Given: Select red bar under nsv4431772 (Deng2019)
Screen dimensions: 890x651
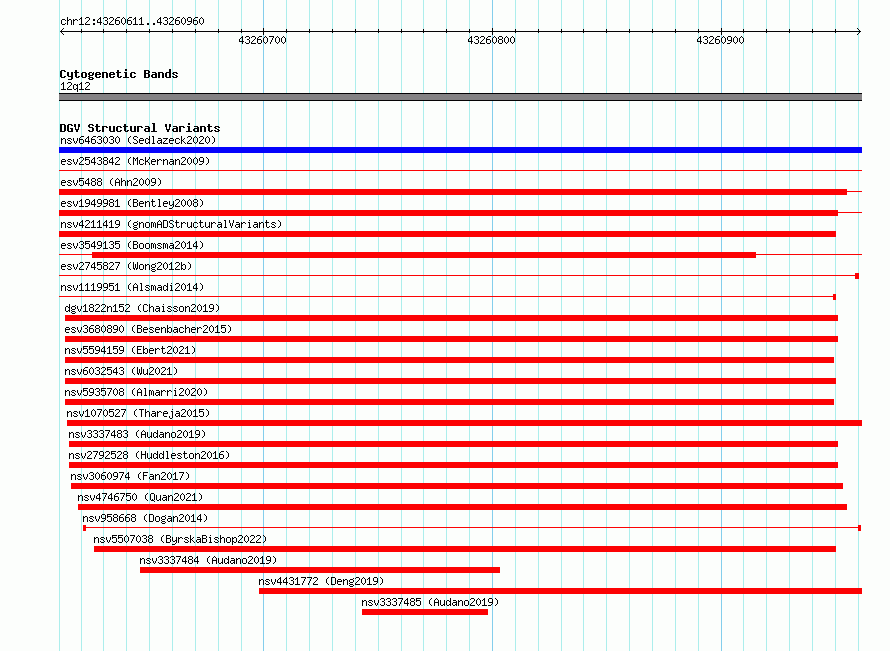Looking at the screenshot, I should pos(561,591).
